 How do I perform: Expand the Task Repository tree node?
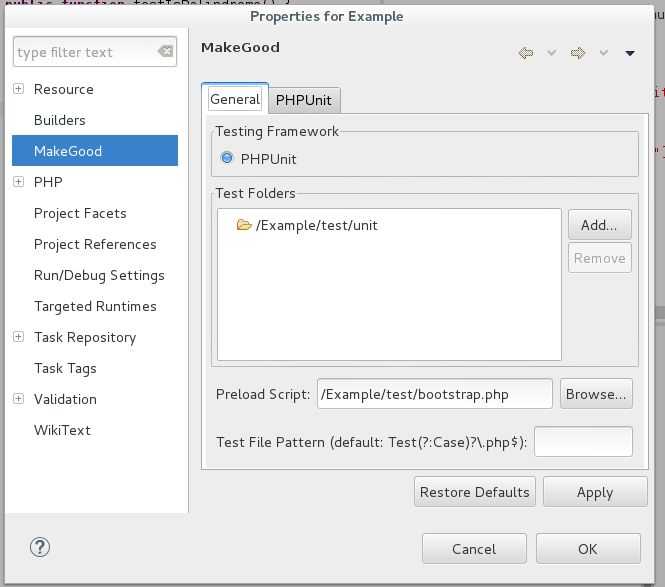18,337
